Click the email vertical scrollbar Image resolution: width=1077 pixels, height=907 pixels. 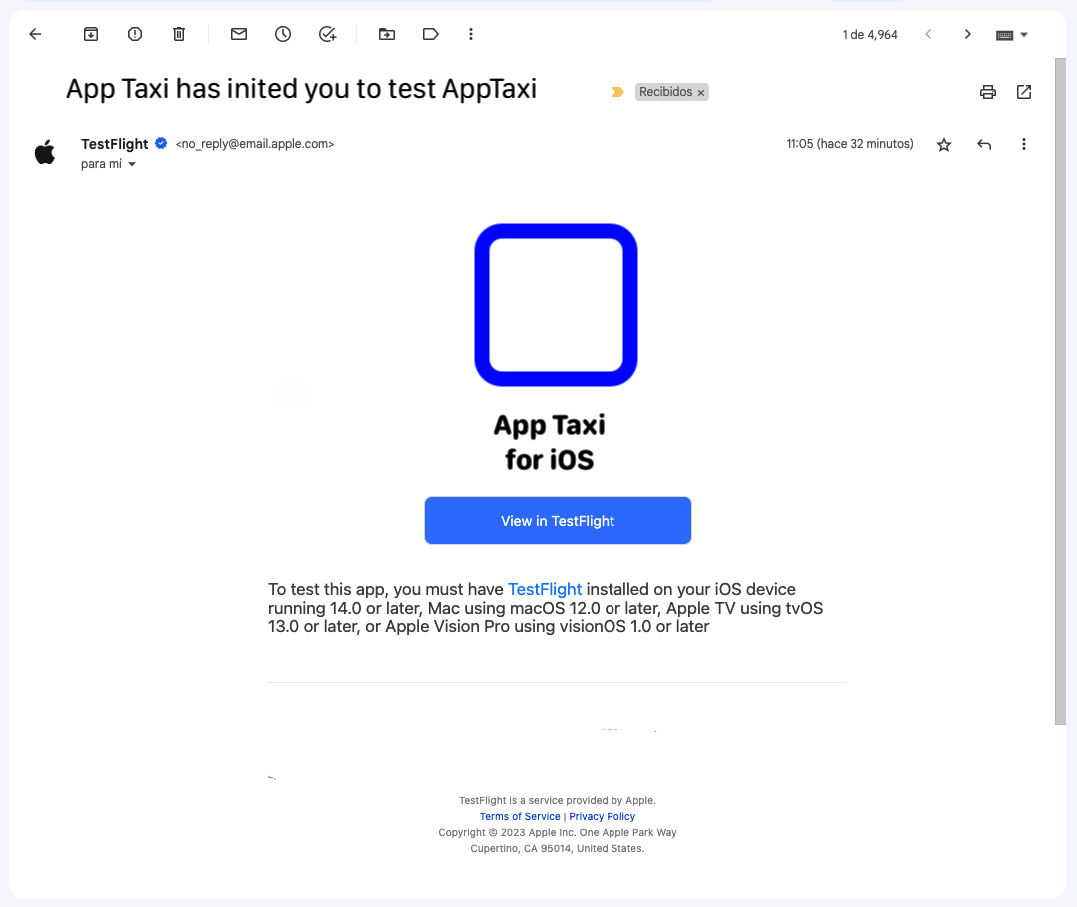1061,392
